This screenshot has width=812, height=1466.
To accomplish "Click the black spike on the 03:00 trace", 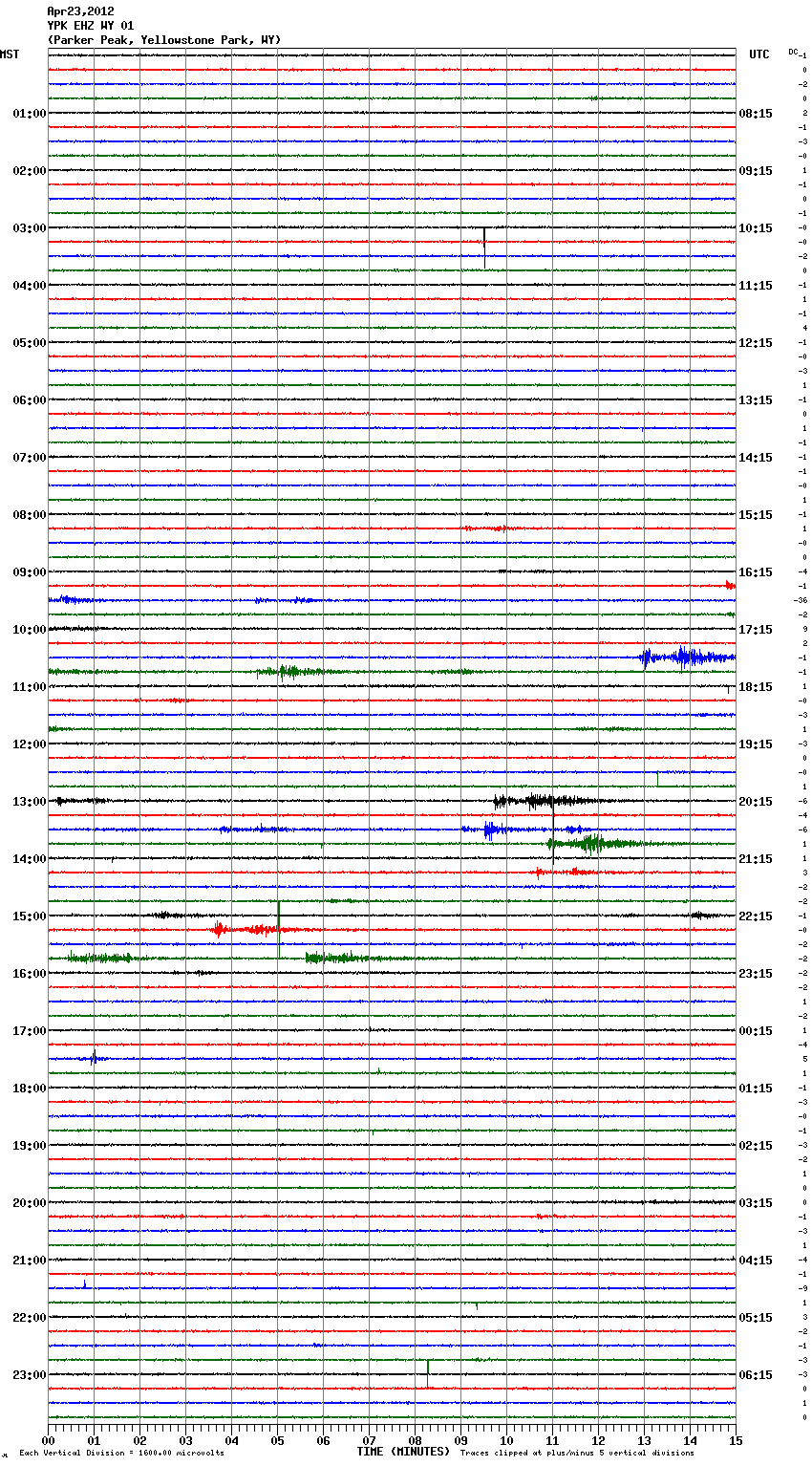I will (x=484, y=247).
